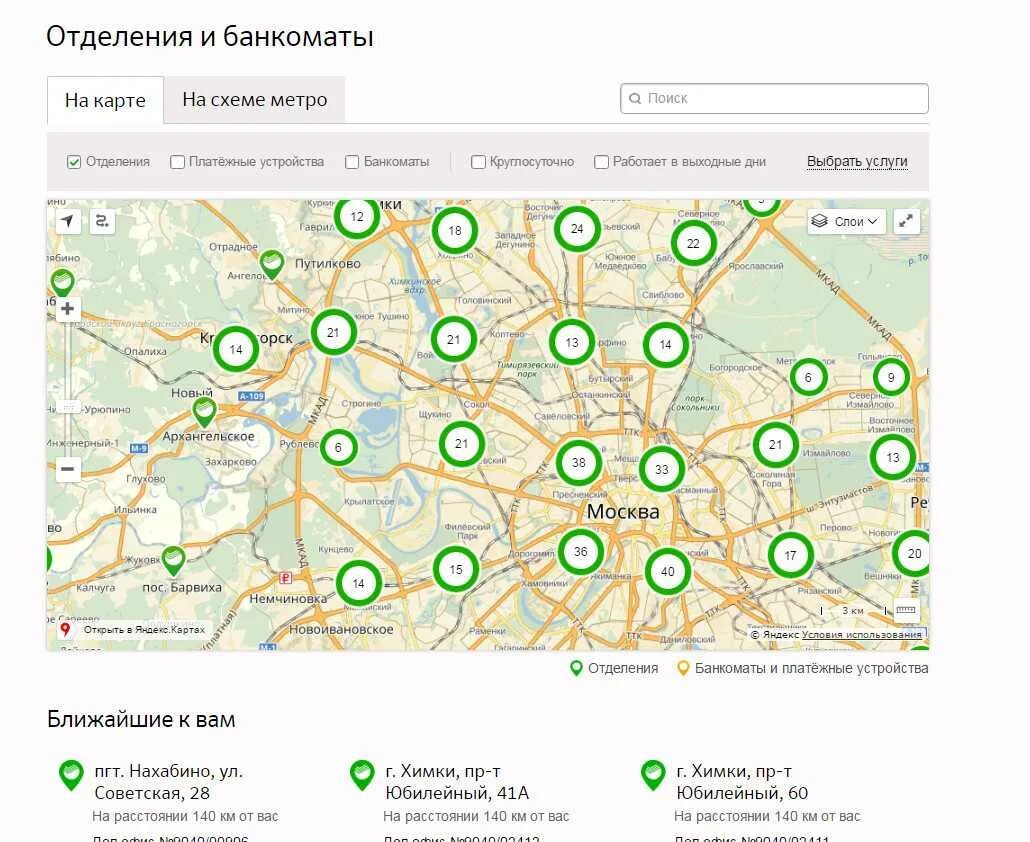Select the cluster marker showing 9

coord(891,378)
